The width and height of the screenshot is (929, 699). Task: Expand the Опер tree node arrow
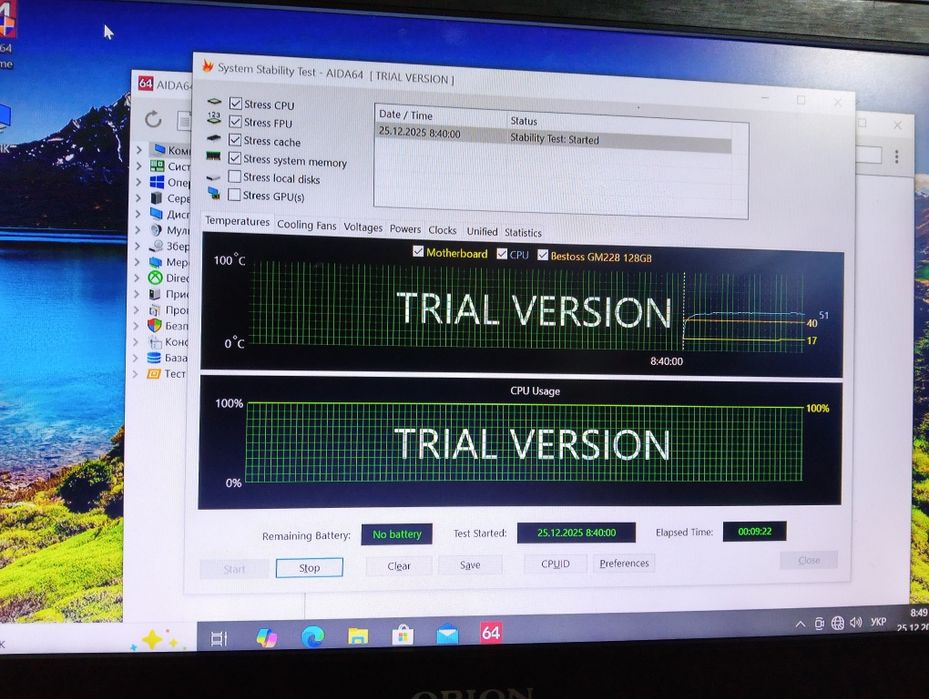coord(139,182)
